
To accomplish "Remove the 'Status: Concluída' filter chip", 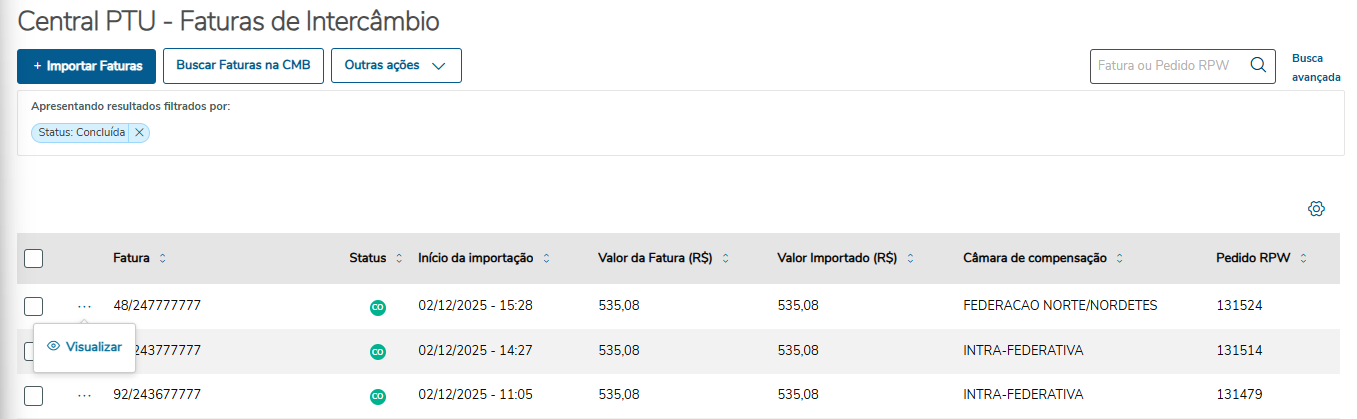I will (139, 132).
